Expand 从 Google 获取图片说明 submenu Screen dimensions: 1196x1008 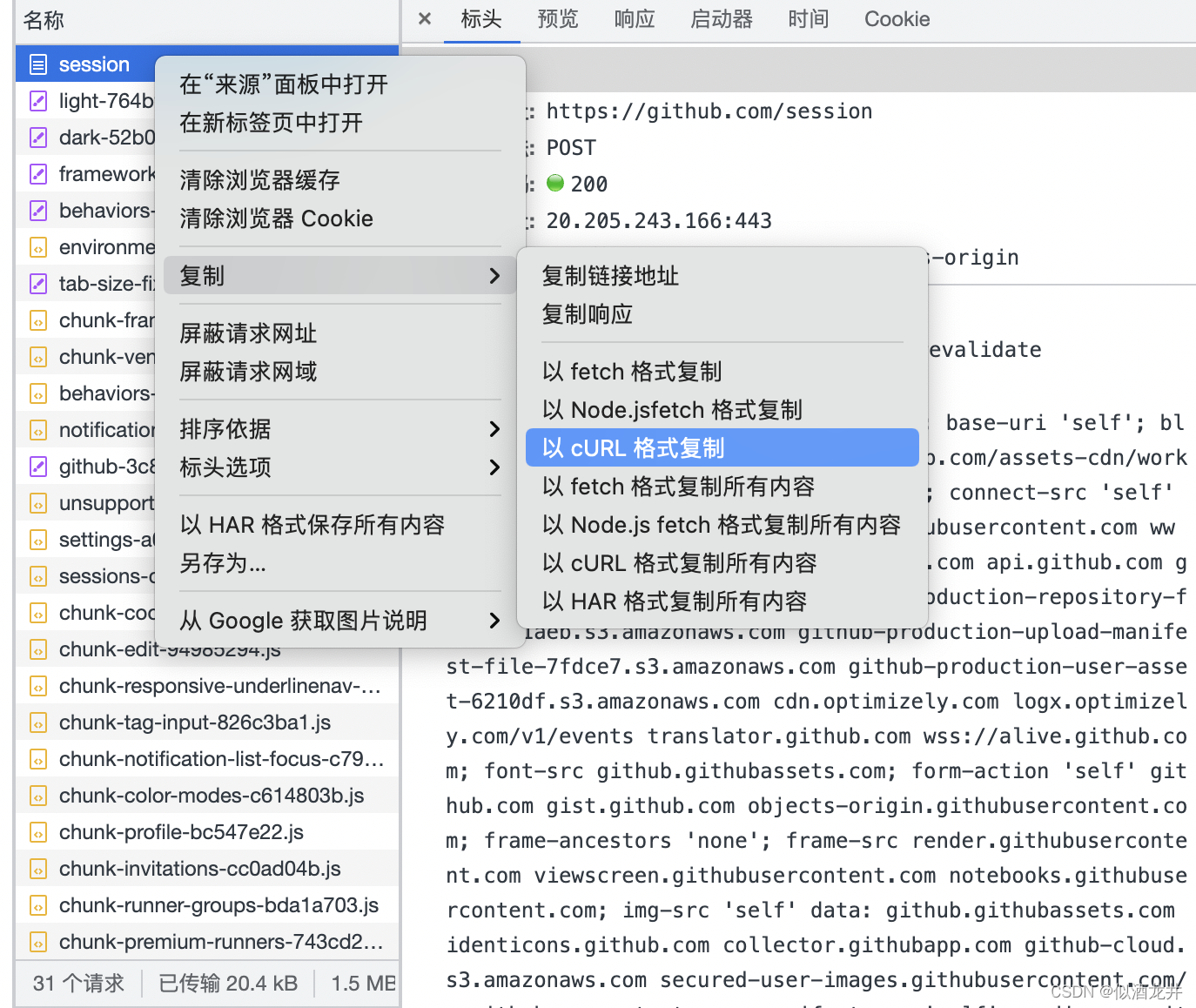(x=340, y=621)
